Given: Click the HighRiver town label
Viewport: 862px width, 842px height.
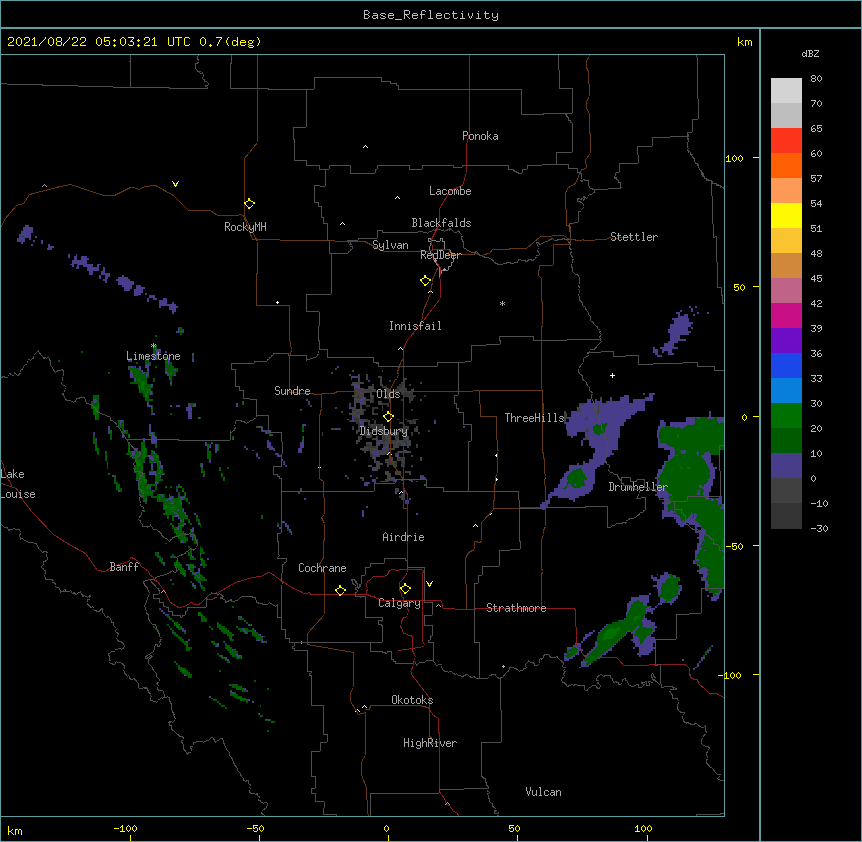Looking at the screenshot, I should (x=430, y=743).
